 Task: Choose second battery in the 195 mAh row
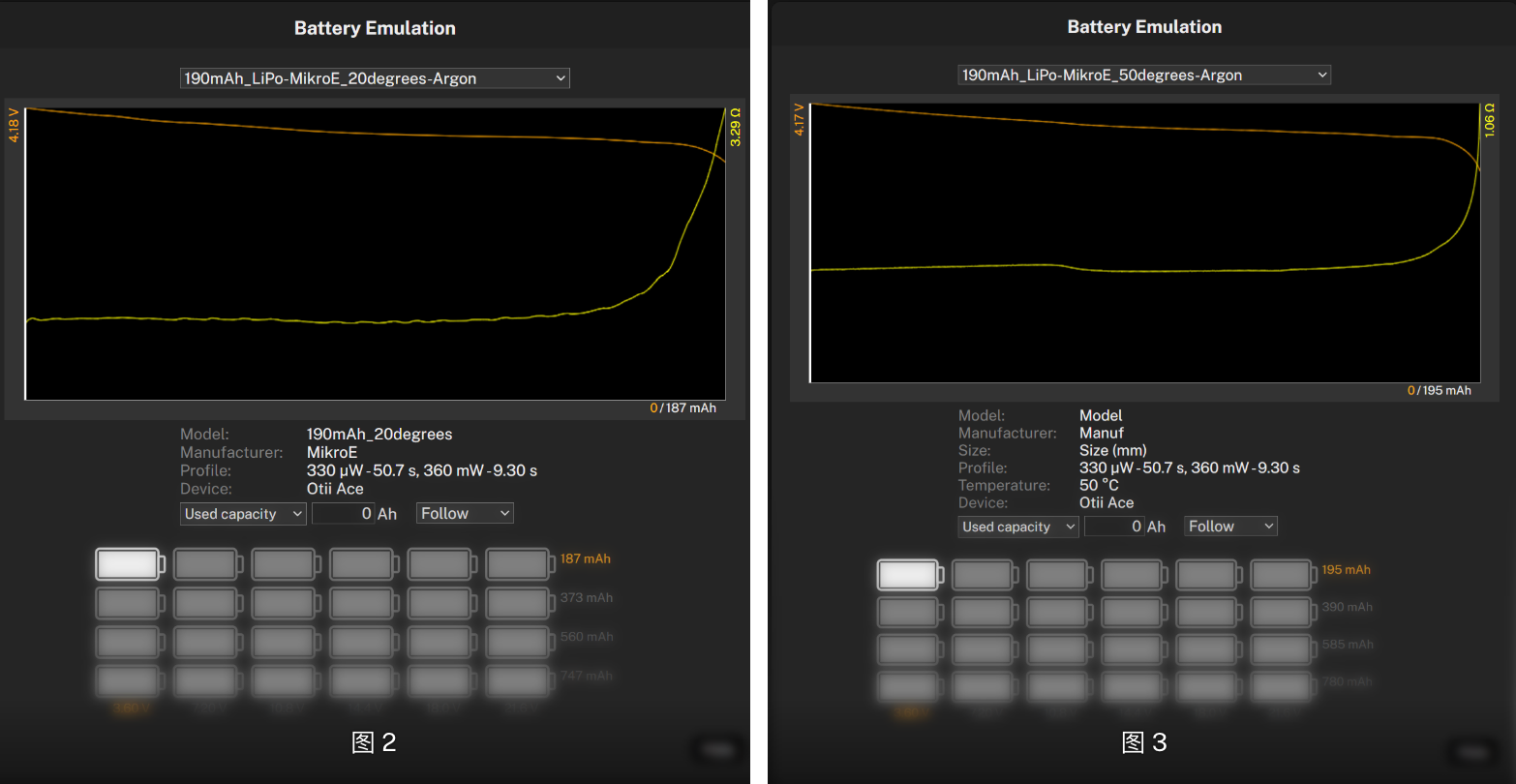tap(985, 575)
